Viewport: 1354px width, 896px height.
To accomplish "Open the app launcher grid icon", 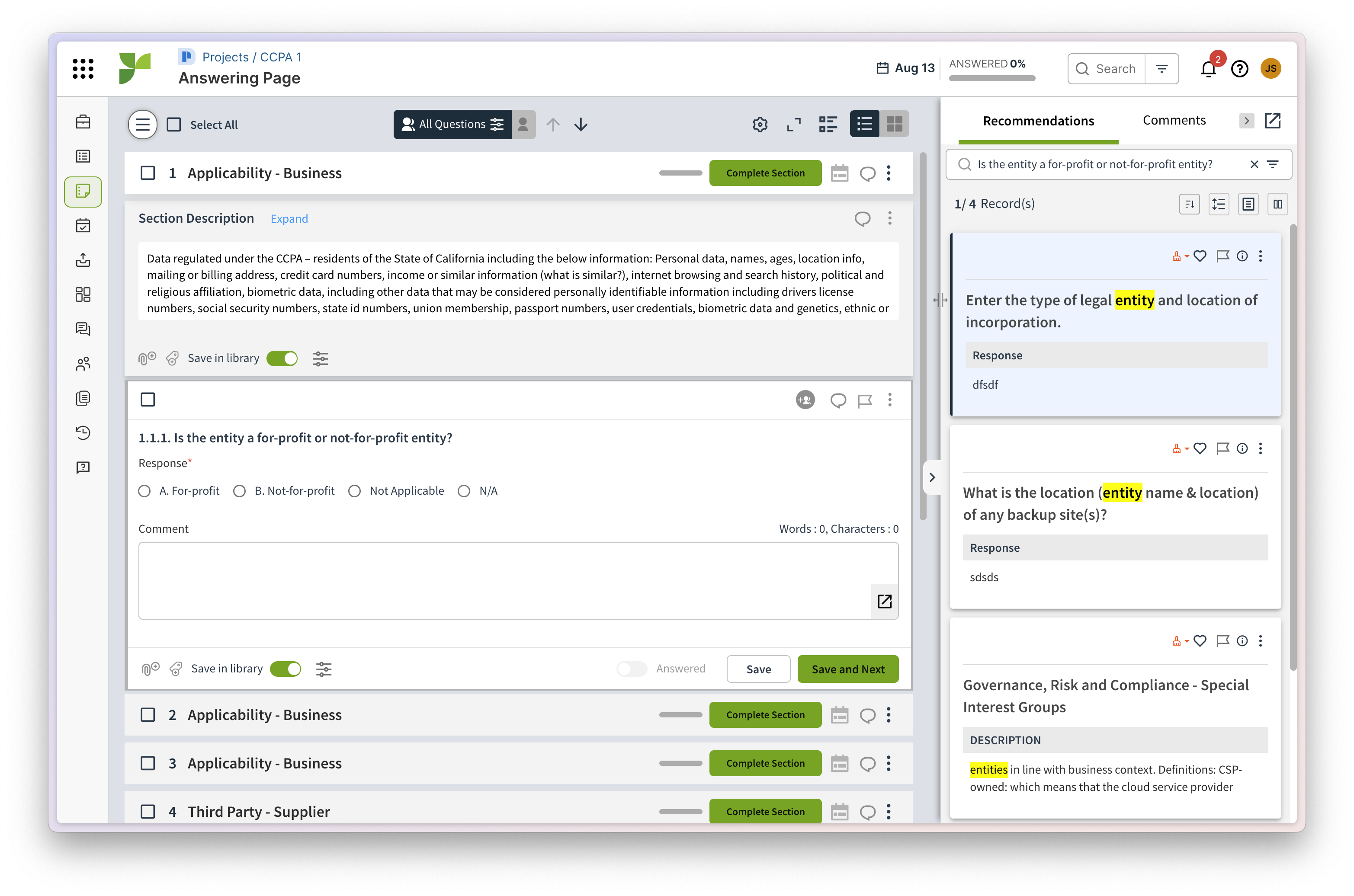I will (83, 69).
